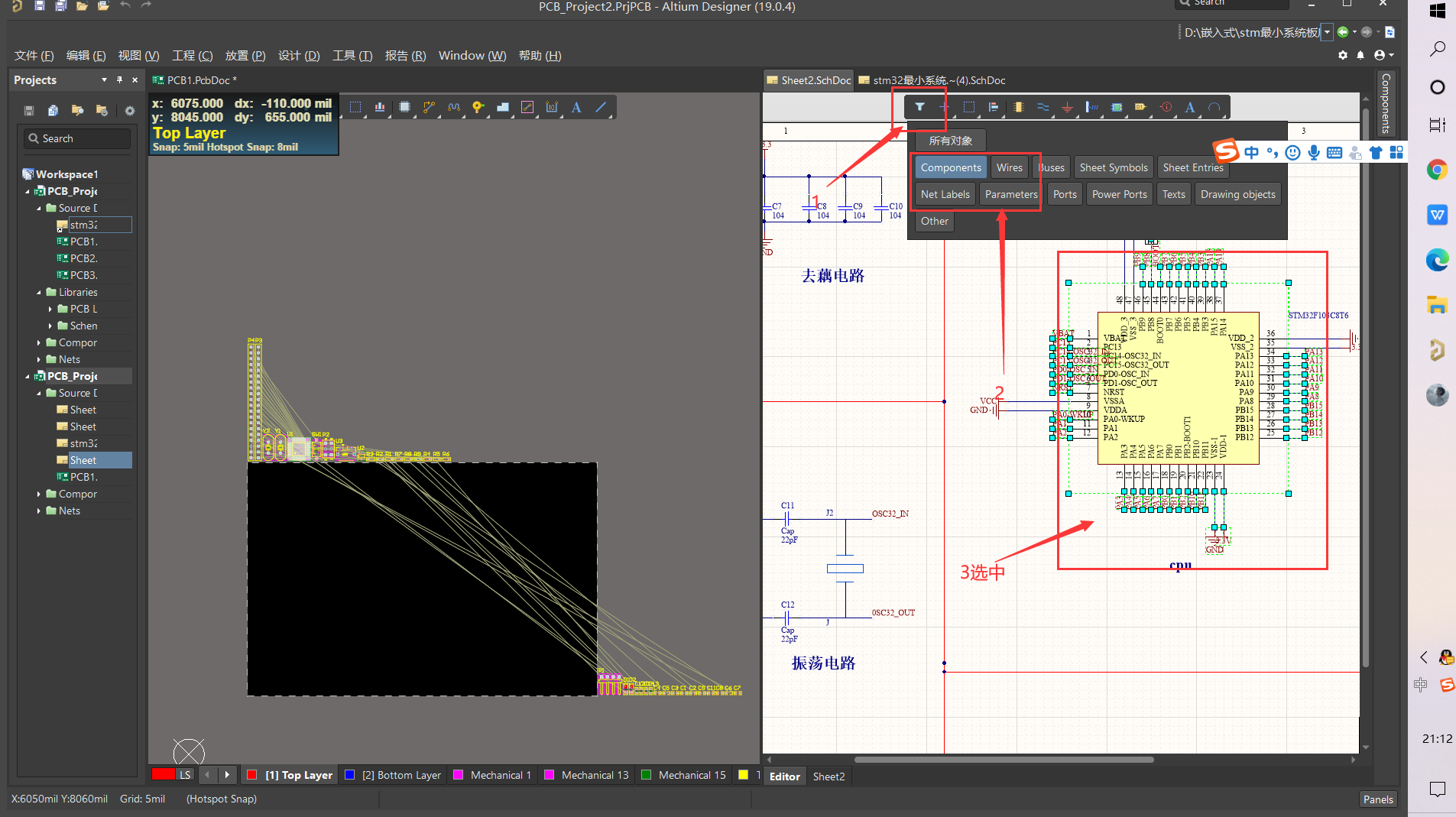
Task: Place a part with the component icon
Action: pyautogui.click(x=1018, y=107)
